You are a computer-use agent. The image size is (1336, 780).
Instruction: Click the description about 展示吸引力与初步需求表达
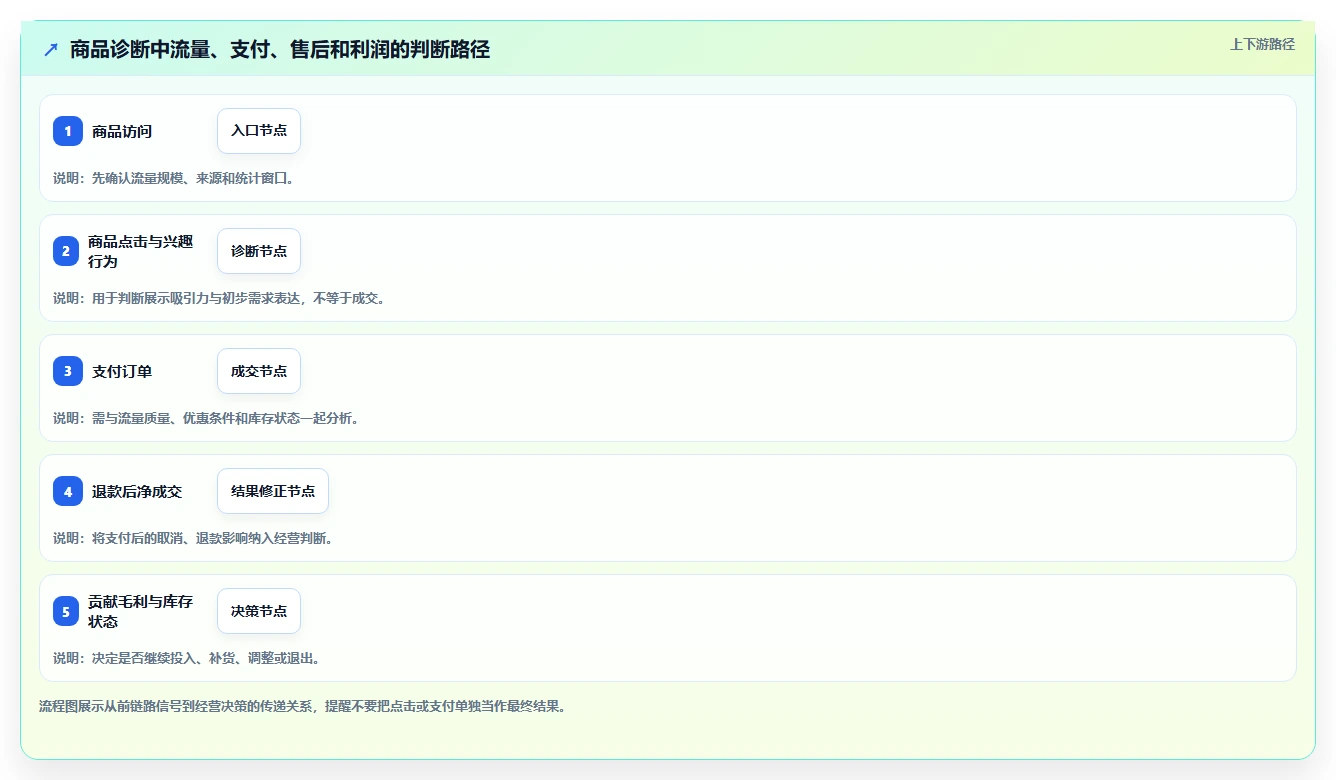click(x=219, y=298)
